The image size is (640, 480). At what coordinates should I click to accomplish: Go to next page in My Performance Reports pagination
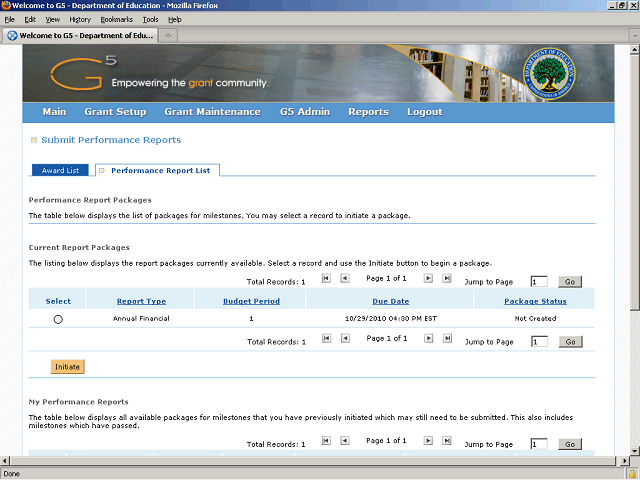pos(428,441)
